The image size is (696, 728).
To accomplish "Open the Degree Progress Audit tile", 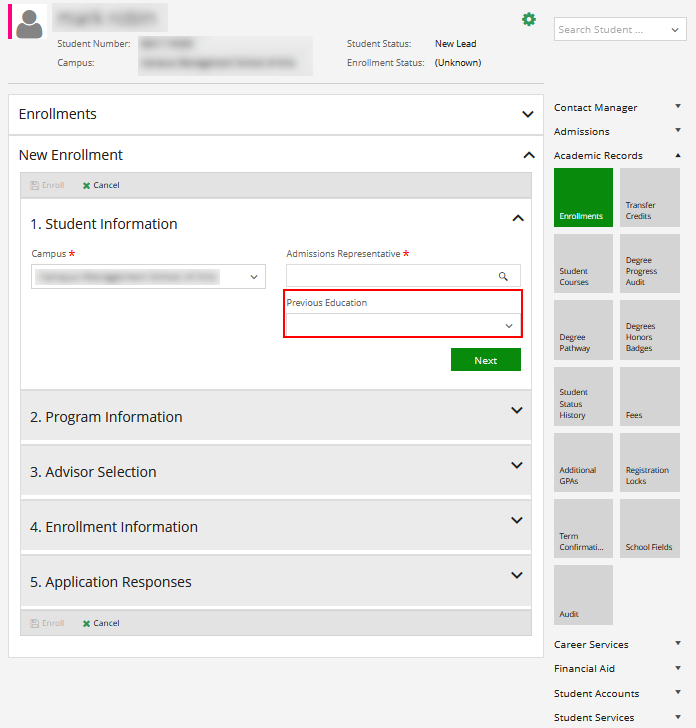I will click(x=650, y=263).
